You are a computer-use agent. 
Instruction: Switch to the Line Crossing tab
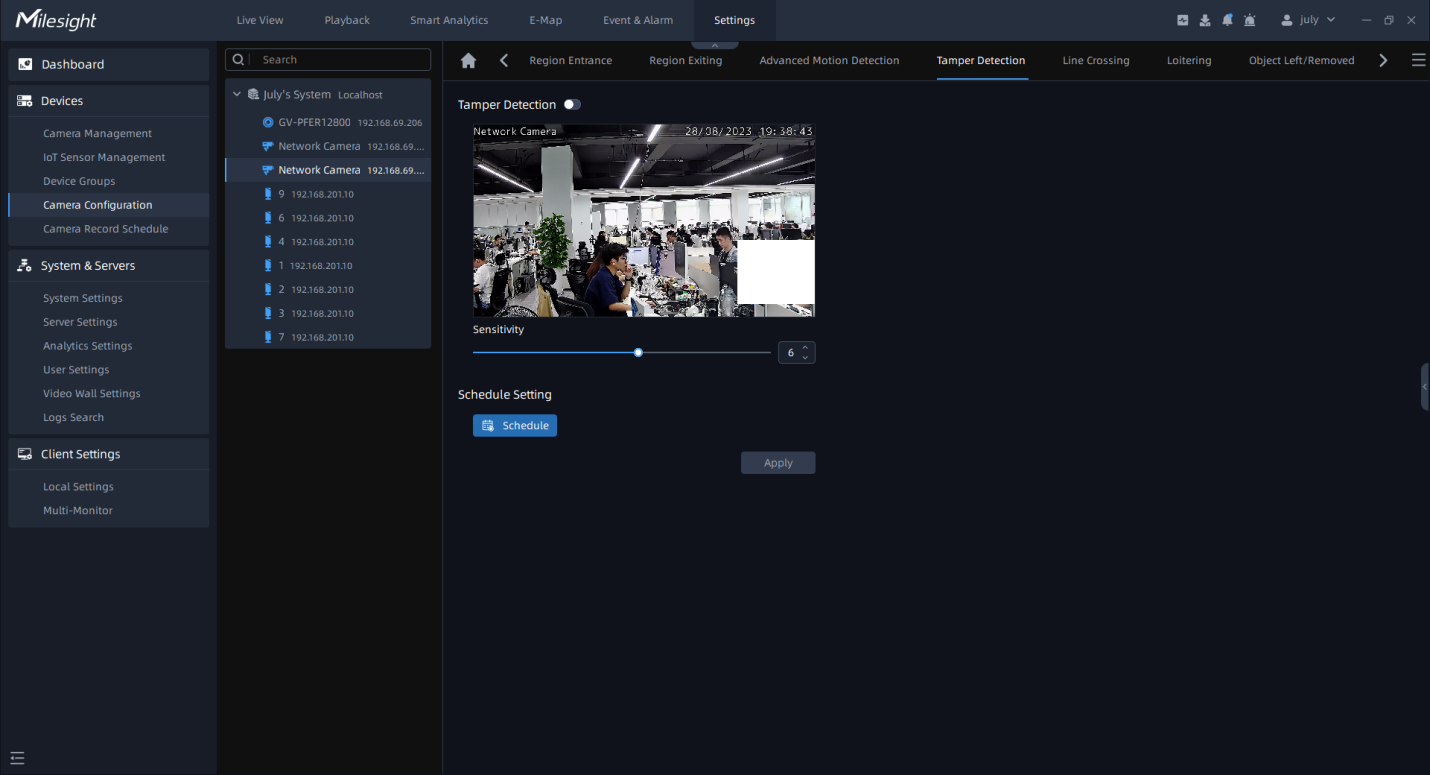(x=1095, y=60)
